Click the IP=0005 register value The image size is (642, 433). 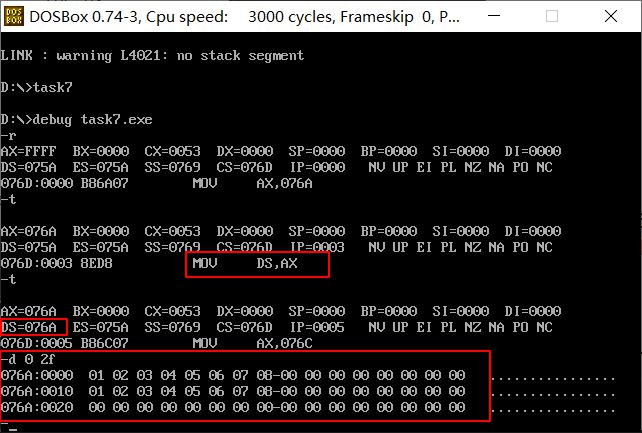(317, 327)
